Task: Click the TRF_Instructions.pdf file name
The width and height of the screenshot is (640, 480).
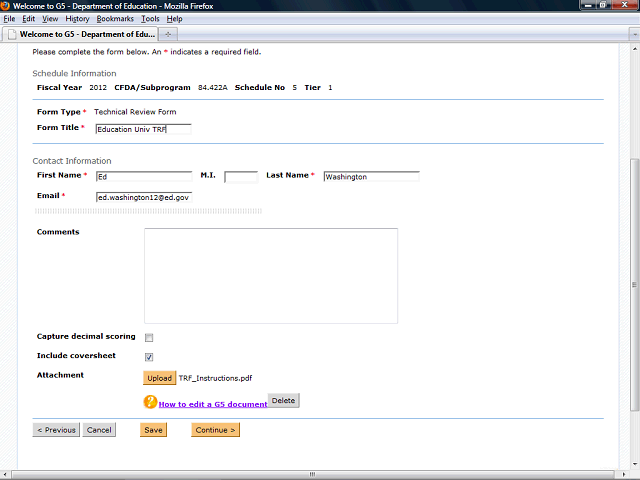Action: point(215,378)
